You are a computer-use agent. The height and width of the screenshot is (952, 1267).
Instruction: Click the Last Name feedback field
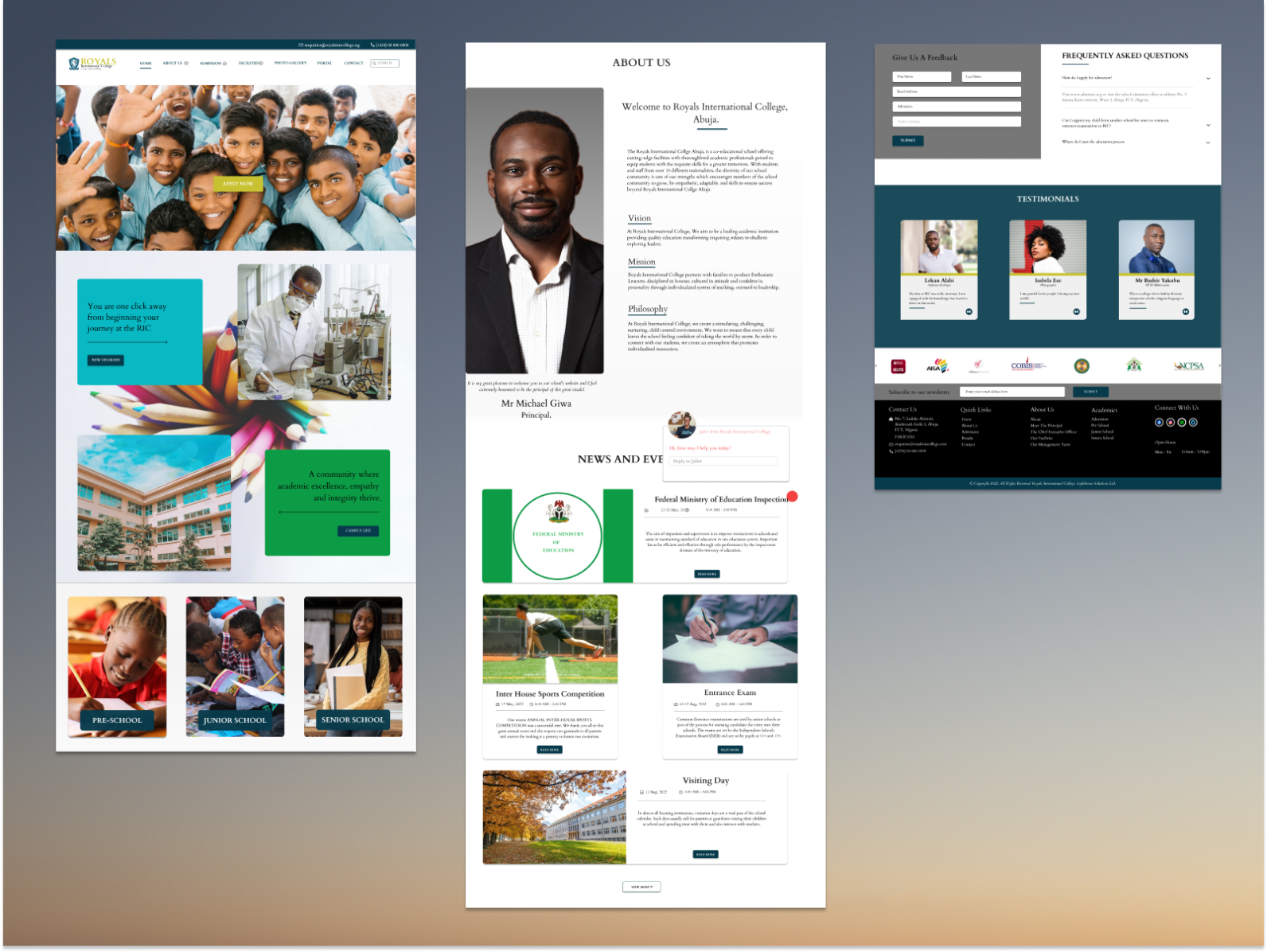click(x=992, y=76)
